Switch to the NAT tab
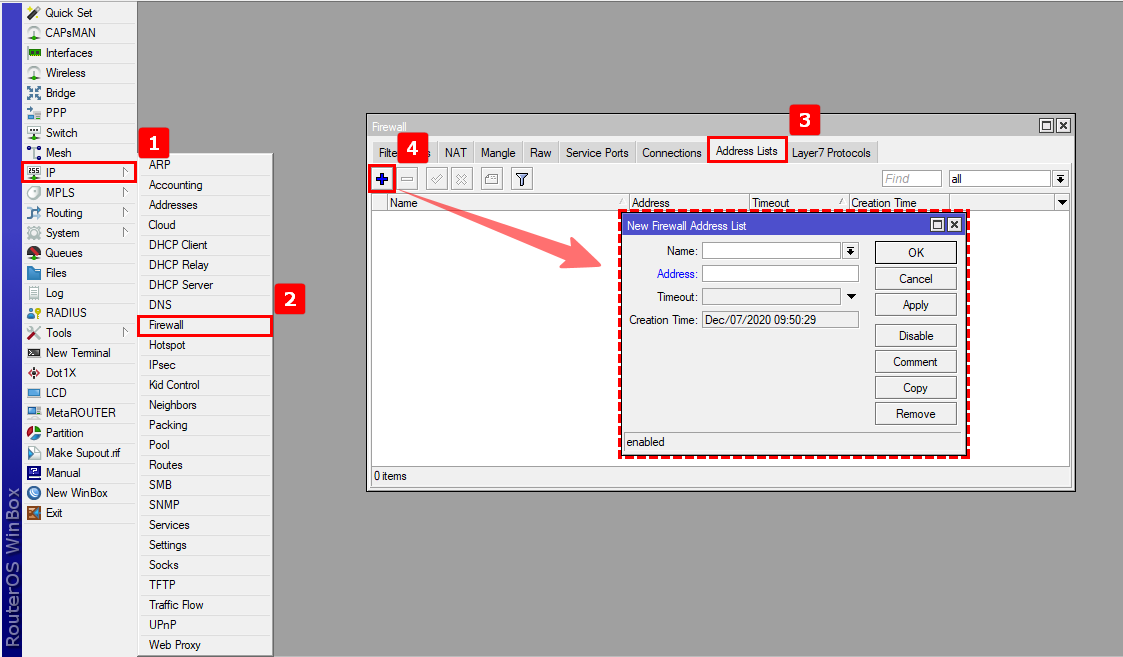The height and width of the screenshot is (657, 1123). (x=455, y=153)
